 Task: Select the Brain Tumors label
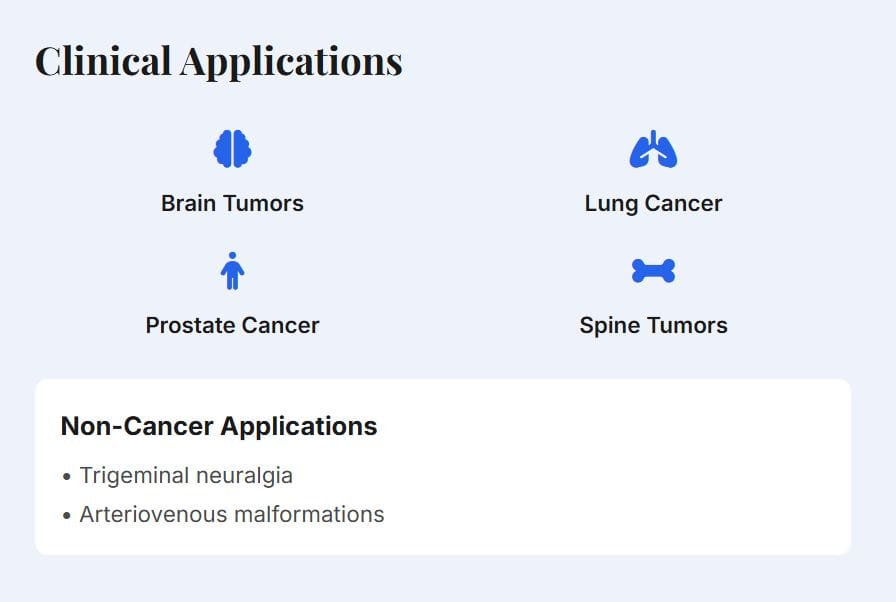(x=232, y=204)
